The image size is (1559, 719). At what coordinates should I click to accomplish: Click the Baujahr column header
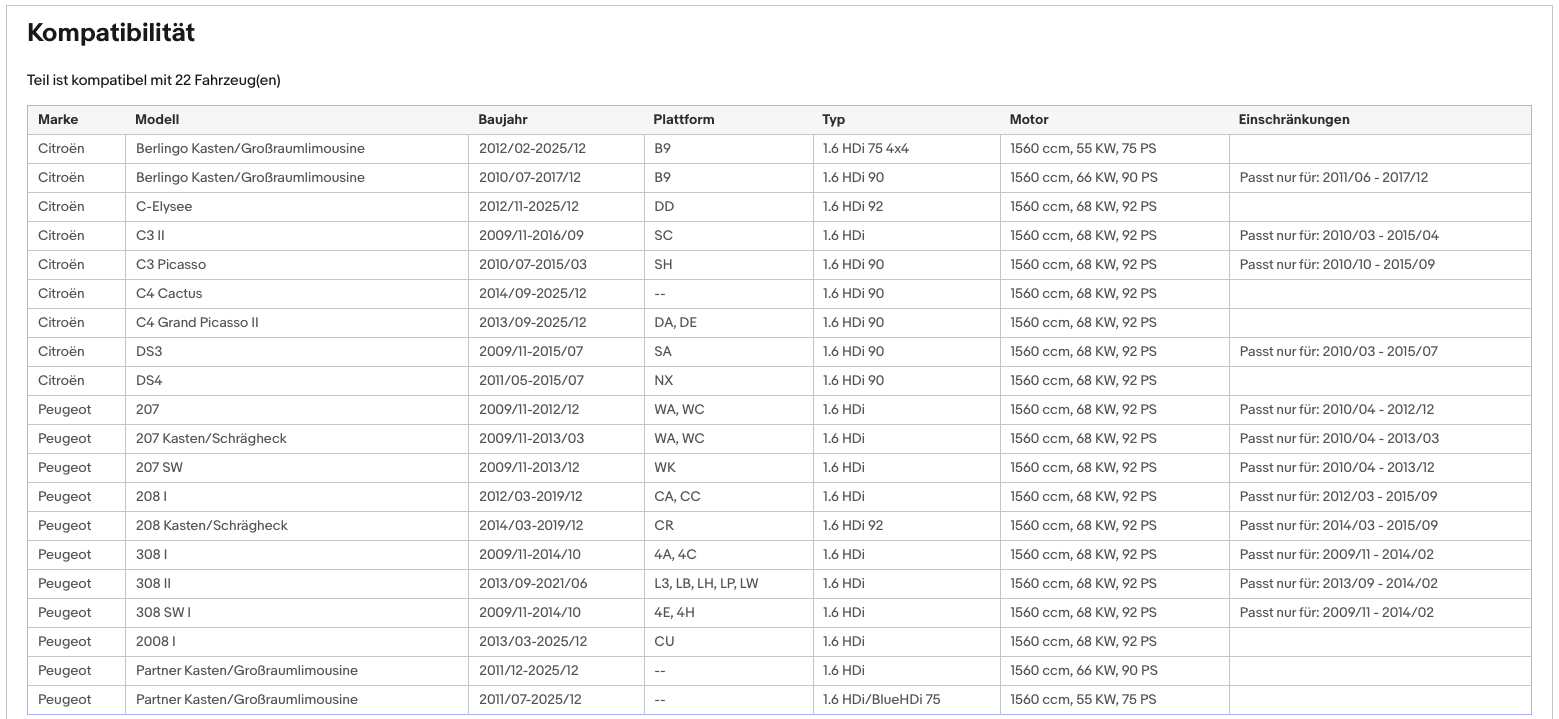point(503,120)
